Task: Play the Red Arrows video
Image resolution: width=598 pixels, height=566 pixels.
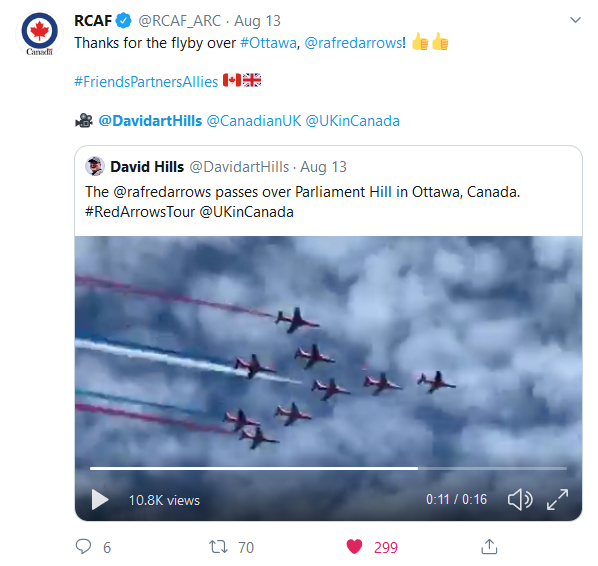Action: tap(100, 500)
